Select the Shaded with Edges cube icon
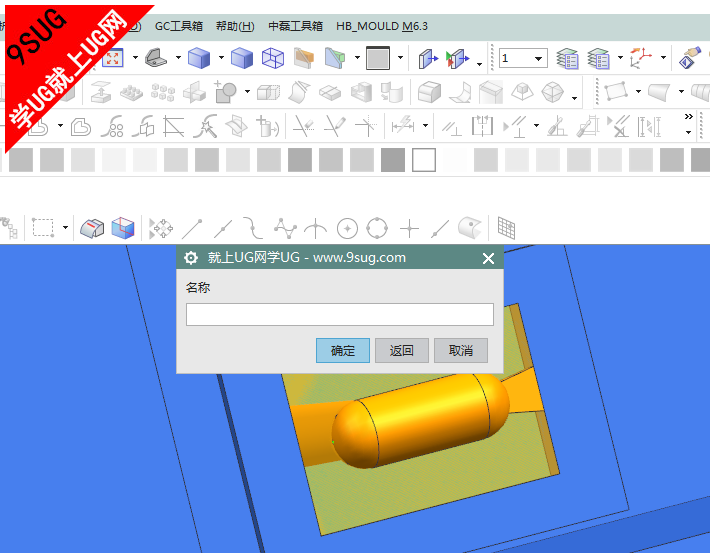This screenshot has width=710, height=553. (x=199, y=58)
